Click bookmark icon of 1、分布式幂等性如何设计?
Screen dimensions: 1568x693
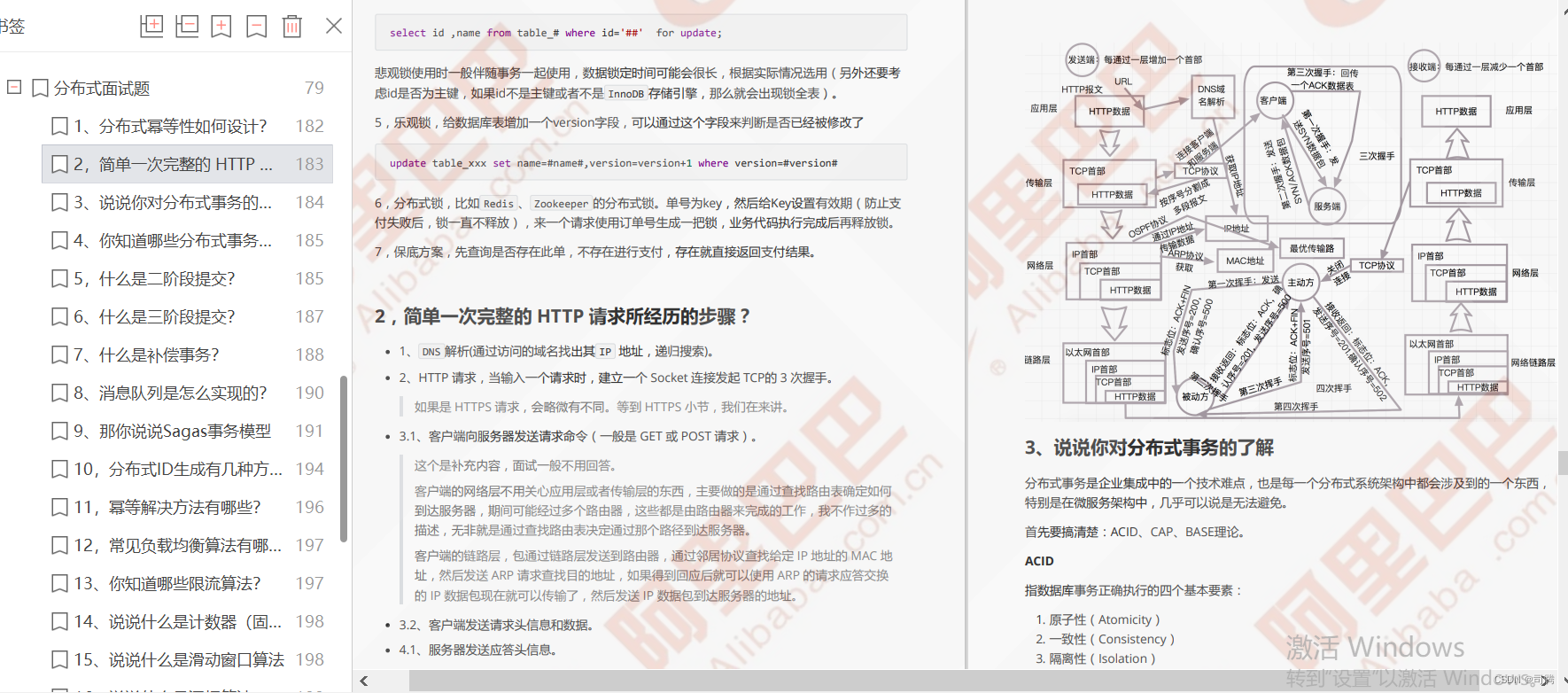(x=59, y=126)
